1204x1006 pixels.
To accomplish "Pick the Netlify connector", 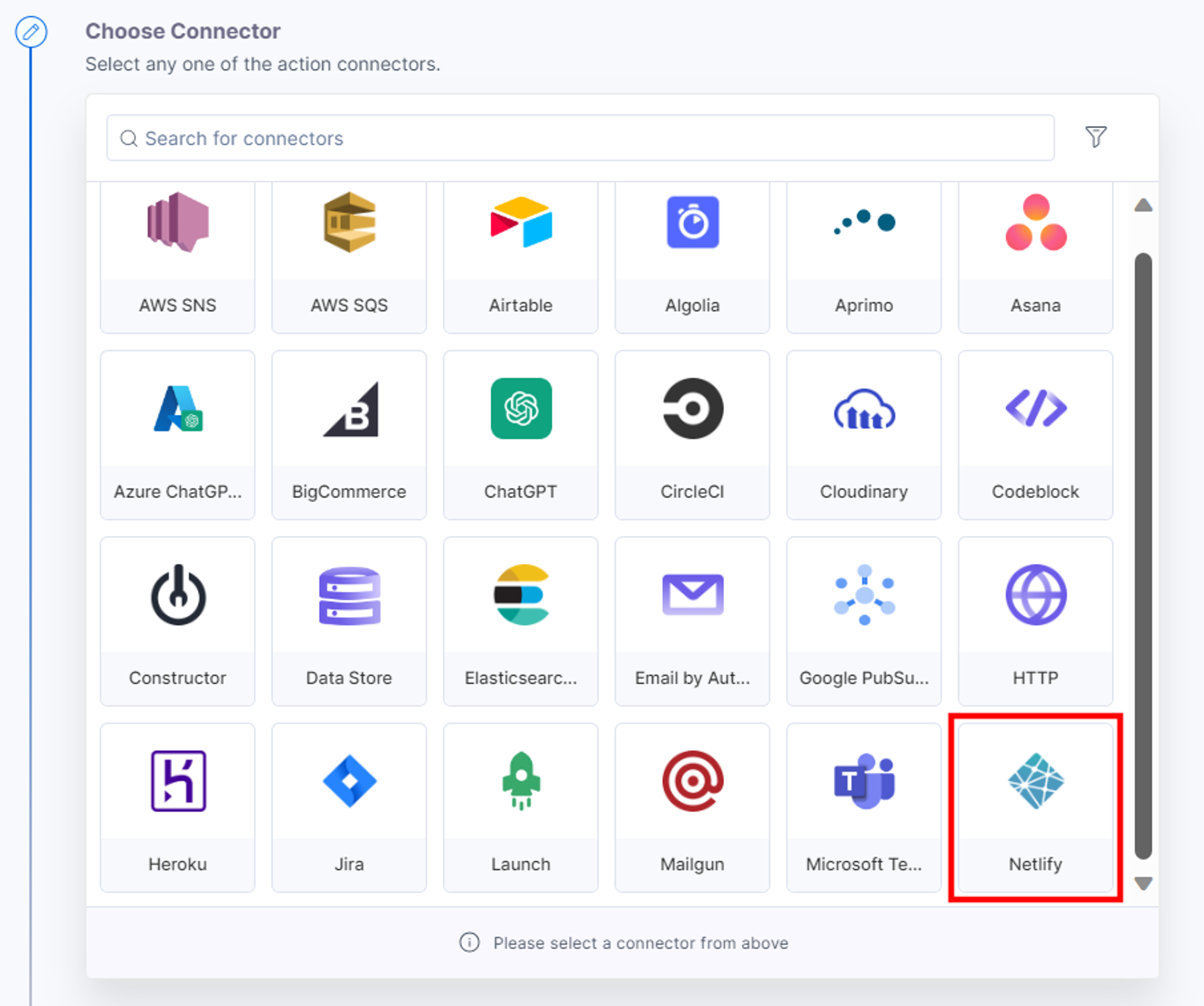I will point(1035,807).
